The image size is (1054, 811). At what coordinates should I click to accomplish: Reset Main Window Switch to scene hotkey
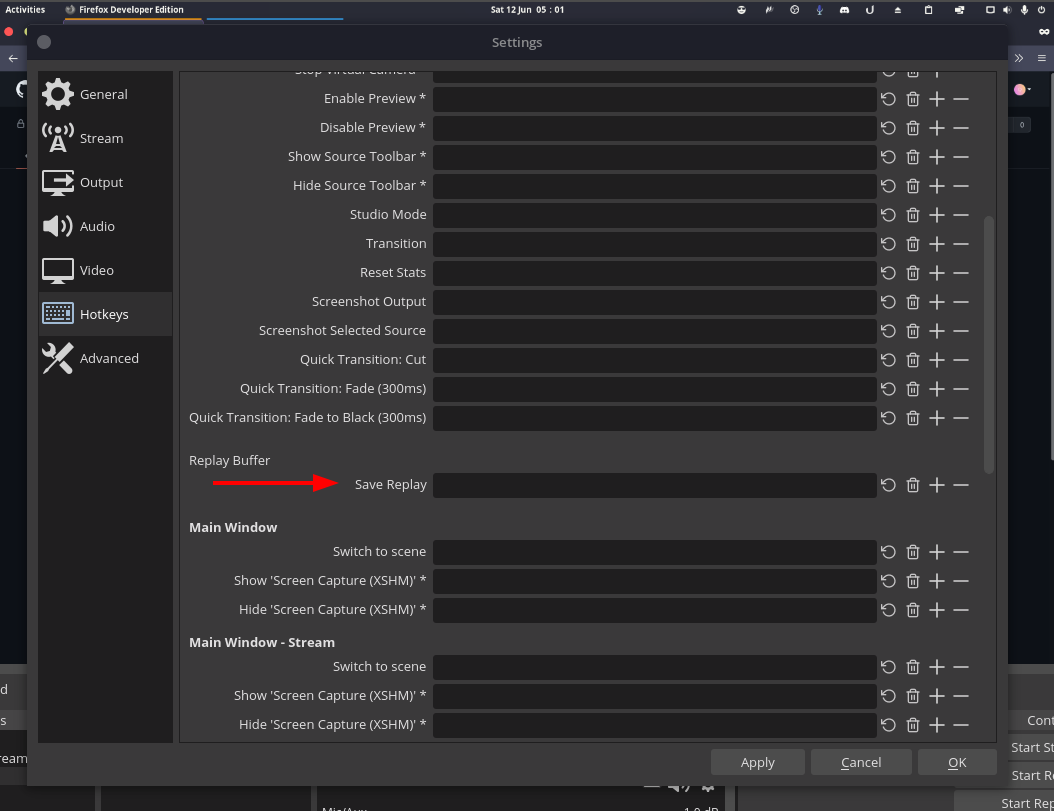pos(889,552)
